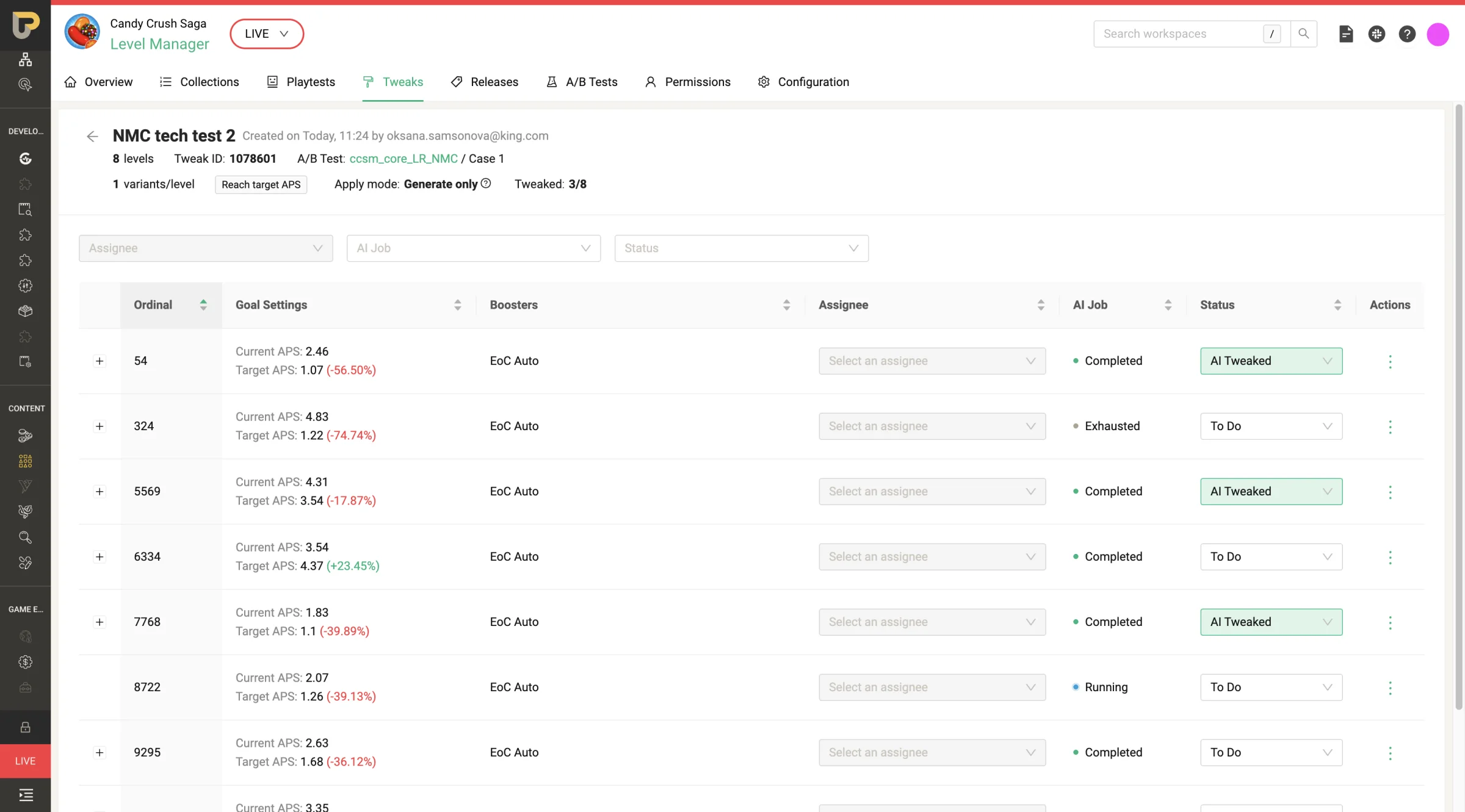Click the sidebar search magnifier icon
The height and width of the screenshot is (812, 1465).
click(x=25, y=537)
